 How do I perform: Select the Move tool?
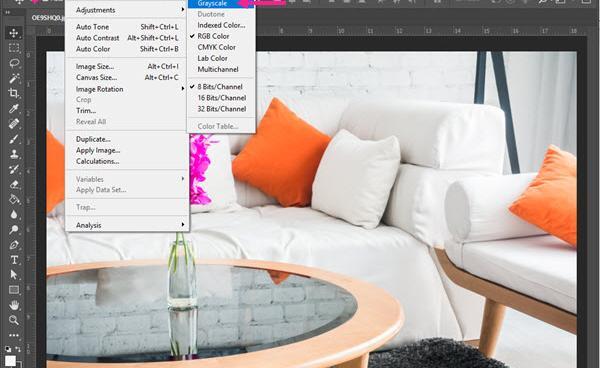[x=14, y=33]
